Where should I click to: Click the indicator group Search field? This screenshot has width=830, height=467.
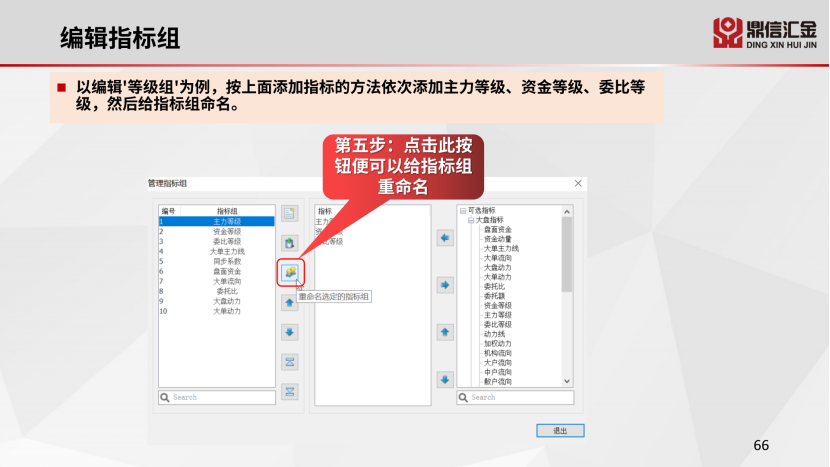(x=216, y=397)
